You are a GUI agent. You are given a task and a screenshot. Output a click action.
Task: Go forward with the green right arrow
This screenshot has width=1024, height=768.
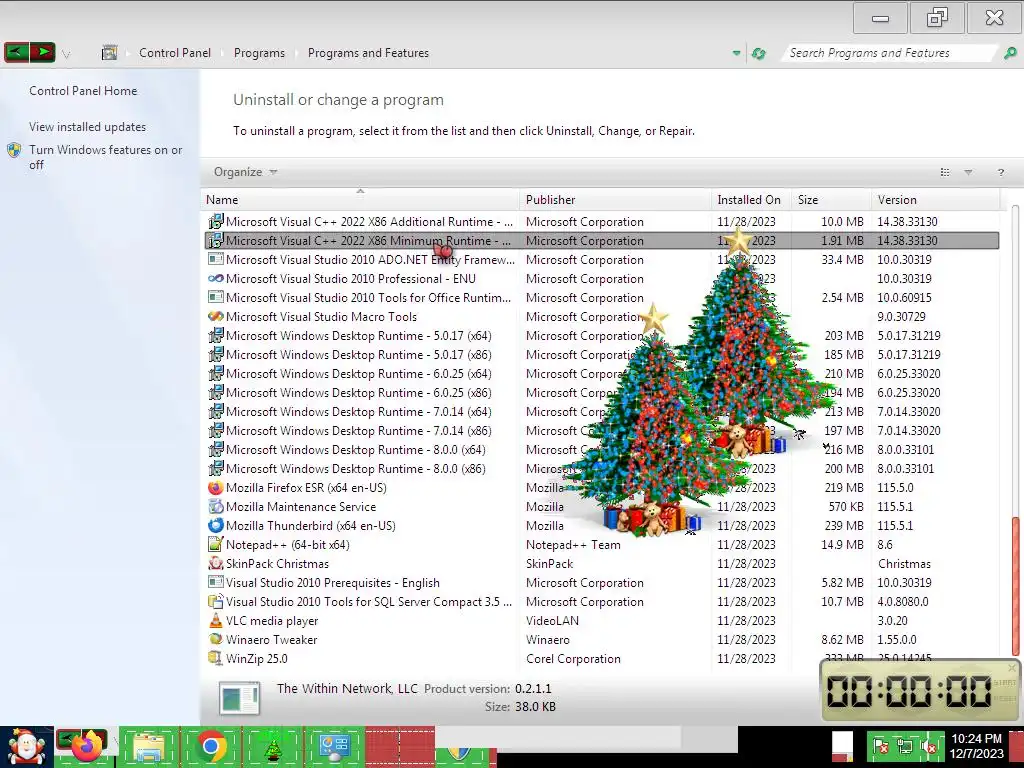click(42, 52)
